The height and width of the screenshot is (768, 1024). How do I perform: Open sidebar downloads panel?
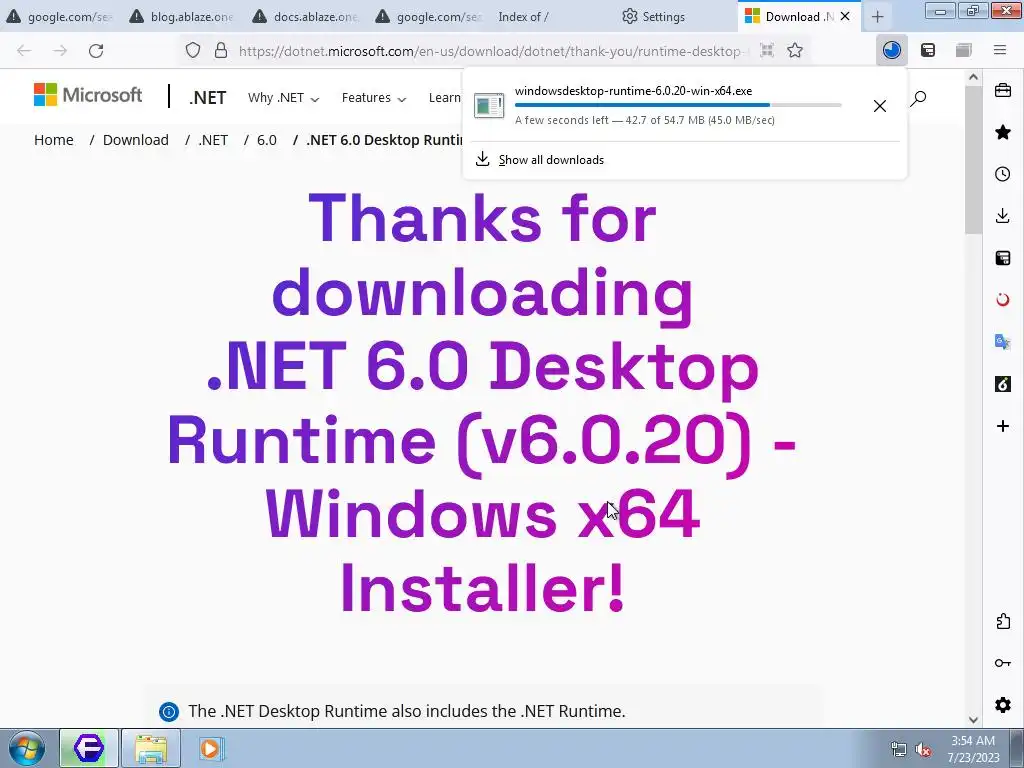point(1002,216)
